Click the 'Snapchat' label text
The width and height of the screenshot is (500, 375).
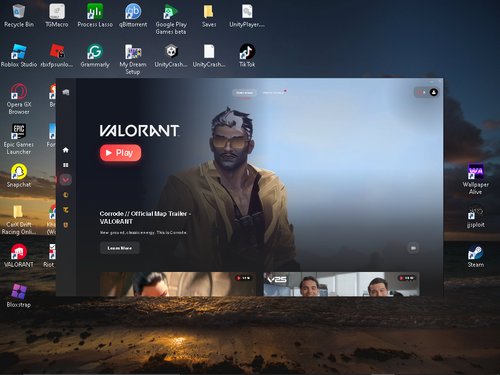coord(19,185)
